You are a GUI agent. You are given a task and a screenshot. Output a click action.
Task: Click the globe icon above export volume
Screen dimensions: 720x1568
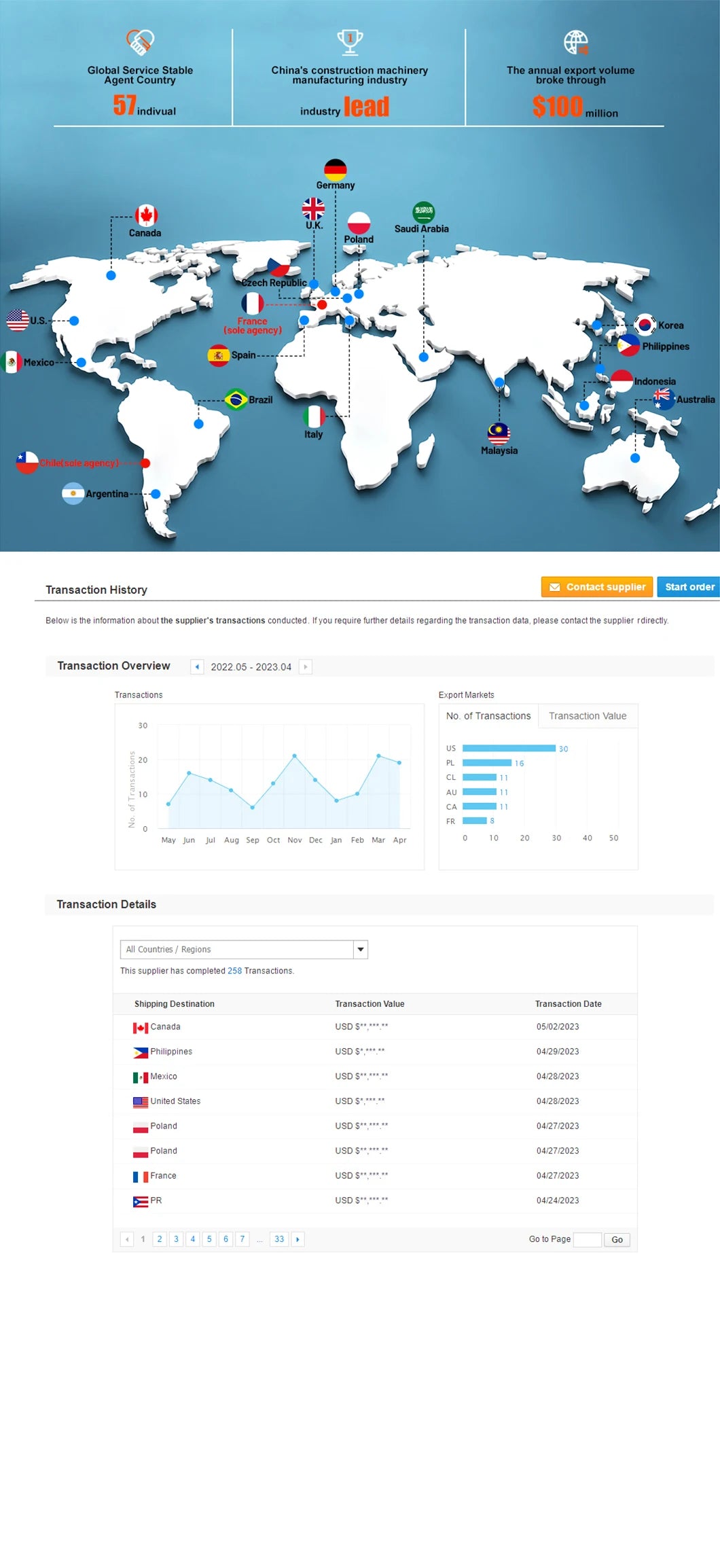click(x=575, y=42)
